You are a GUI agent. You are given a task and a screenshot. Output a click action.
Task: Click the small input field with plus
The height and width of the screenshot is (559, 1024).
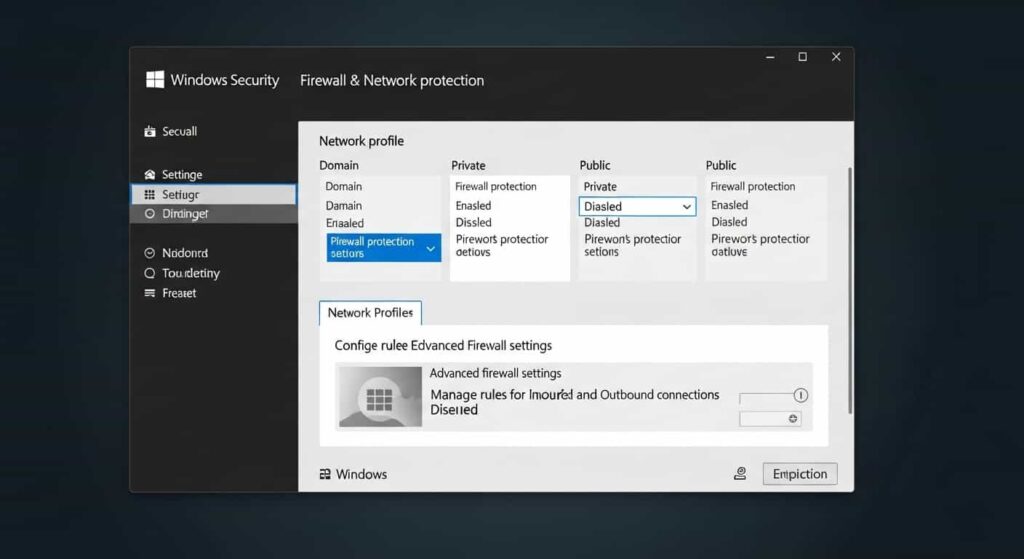pos(771,419)
